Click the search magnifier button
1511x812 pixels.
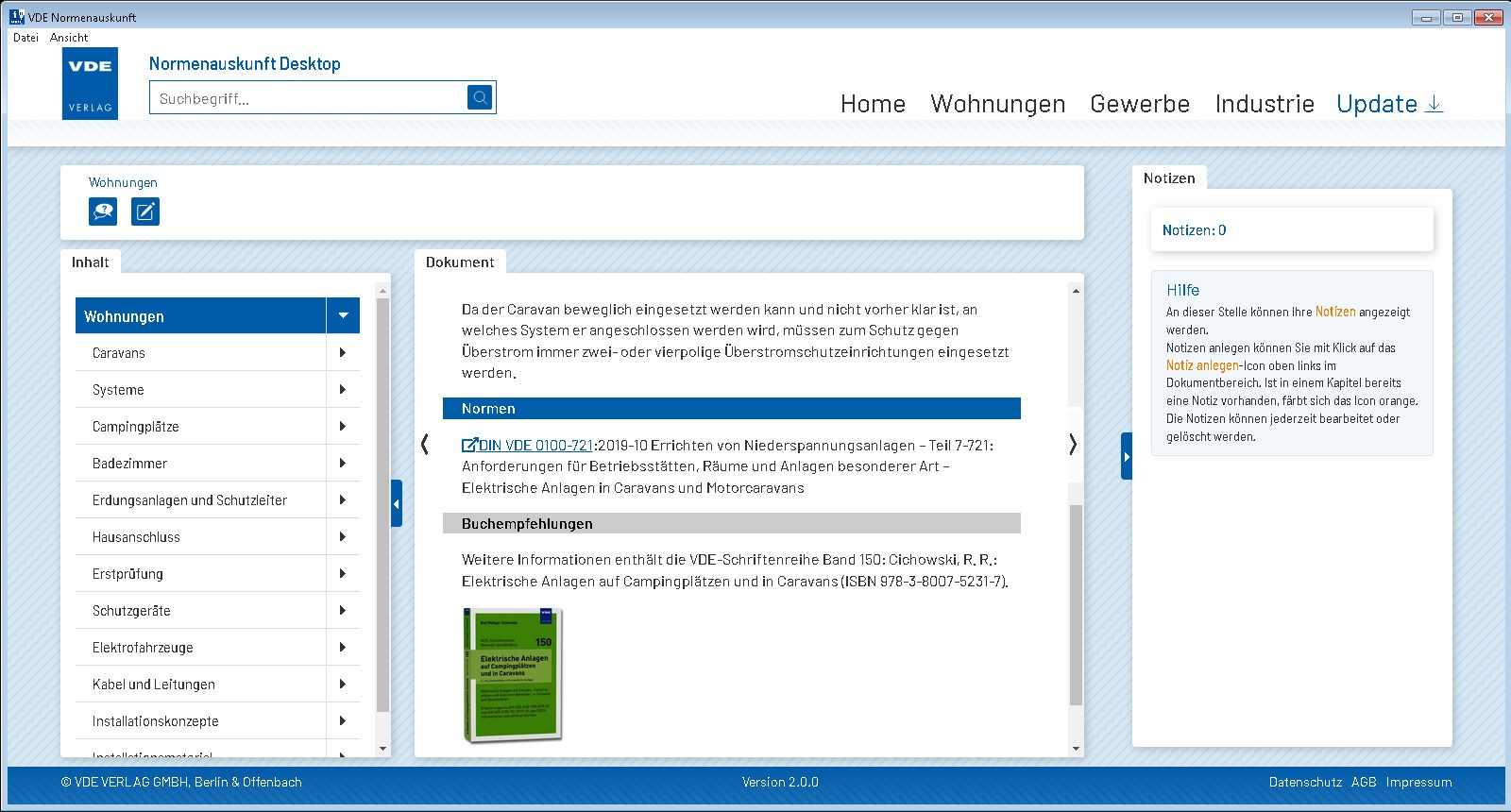[x=480, y=97]
